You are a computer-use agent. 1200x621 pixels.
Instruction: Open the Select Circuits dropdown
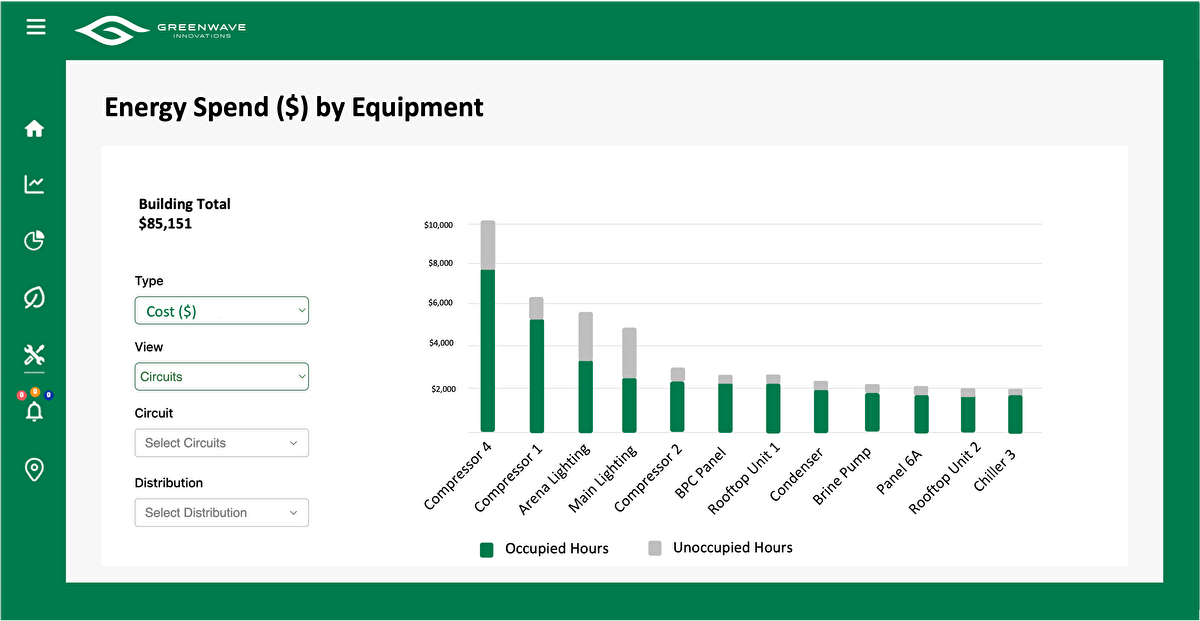click(221, 443)
